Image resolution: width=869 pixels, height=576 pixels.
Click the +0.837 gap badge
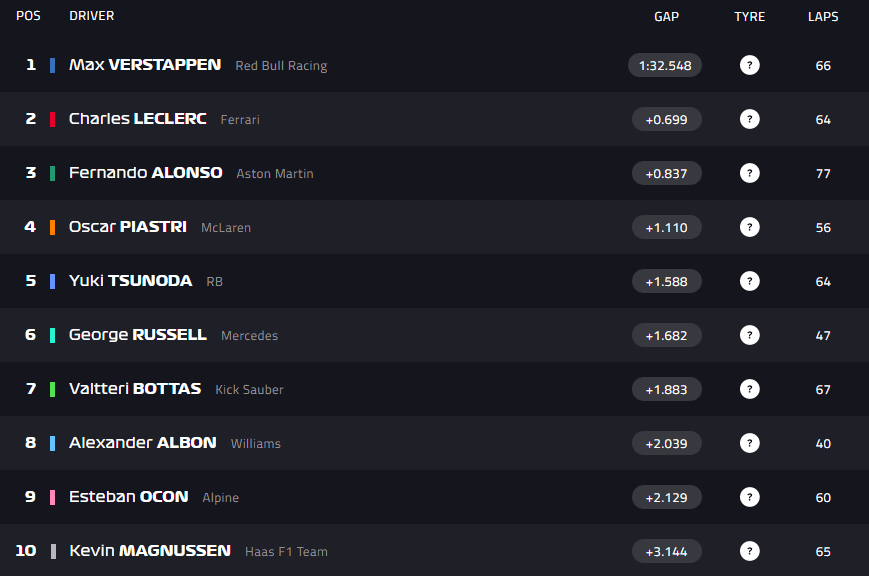(667, 174)
